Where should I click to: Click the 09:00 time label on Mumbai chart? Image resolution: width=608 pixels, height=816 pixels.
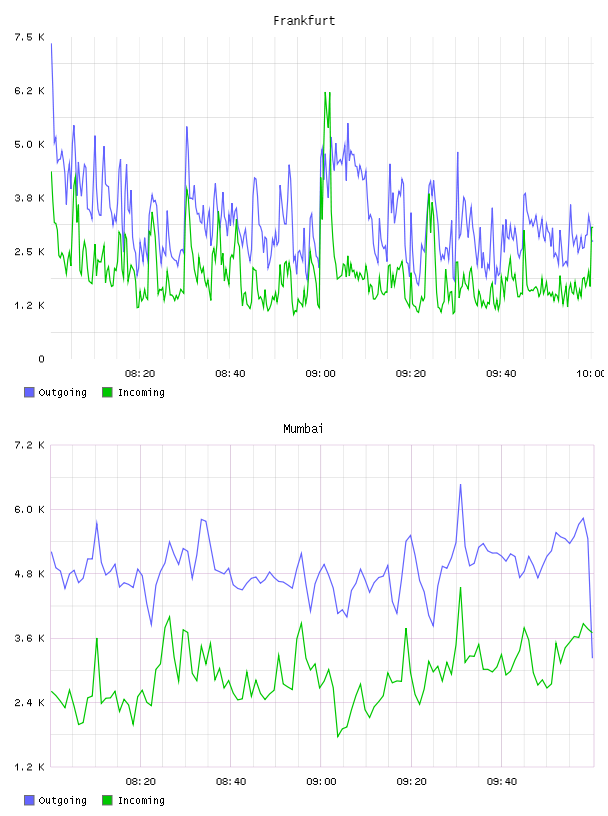[321, 782]
